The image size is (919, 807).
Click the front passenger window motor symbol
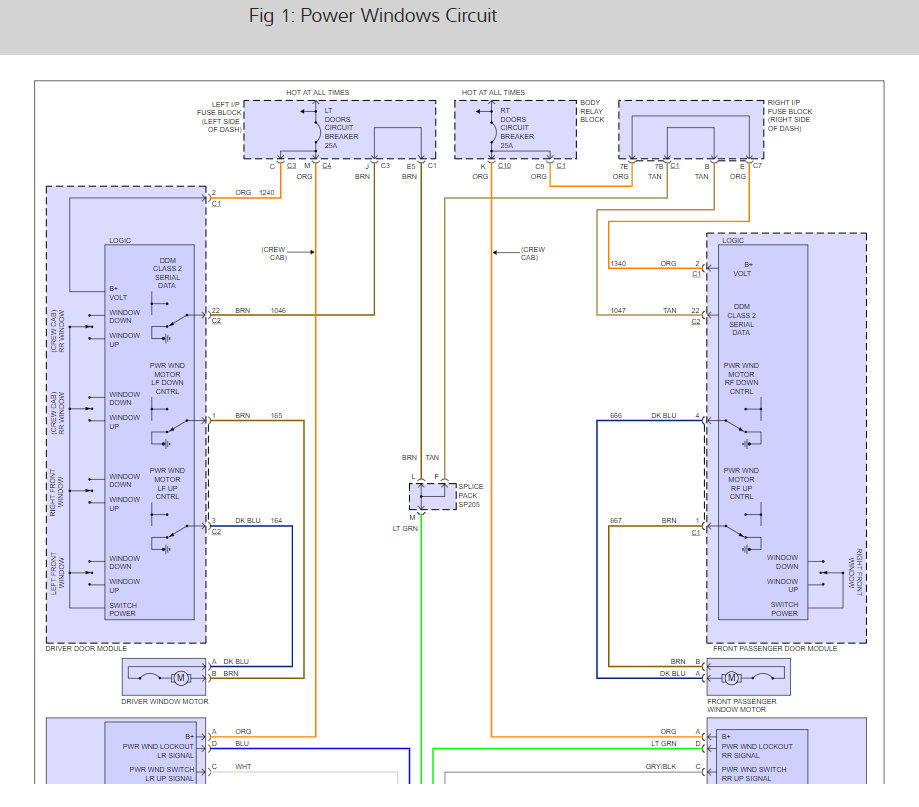click(x=733, y=677)
